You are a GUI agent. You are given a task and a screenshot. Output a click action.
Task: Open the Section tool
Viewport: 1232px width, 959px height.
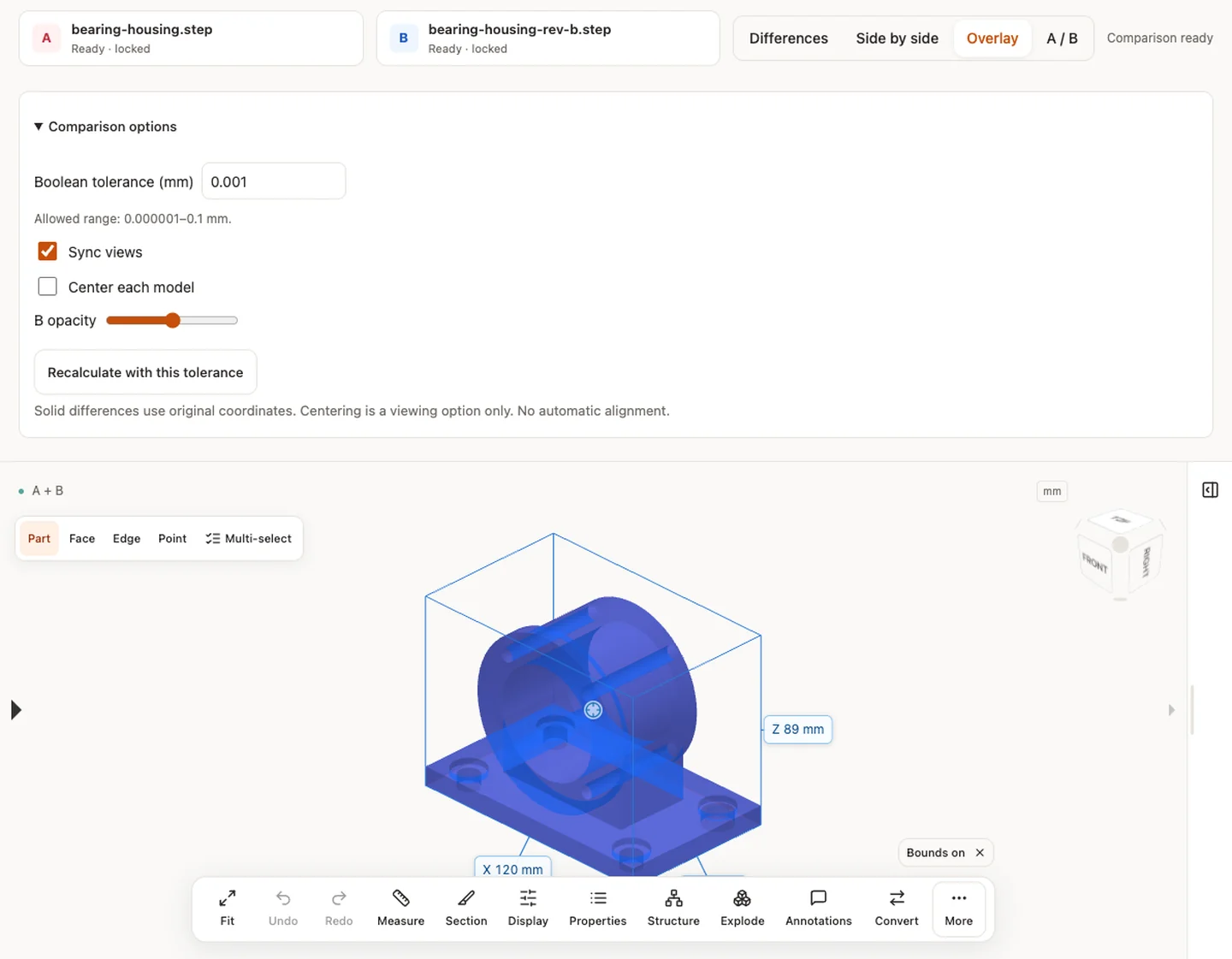point(466,908)
